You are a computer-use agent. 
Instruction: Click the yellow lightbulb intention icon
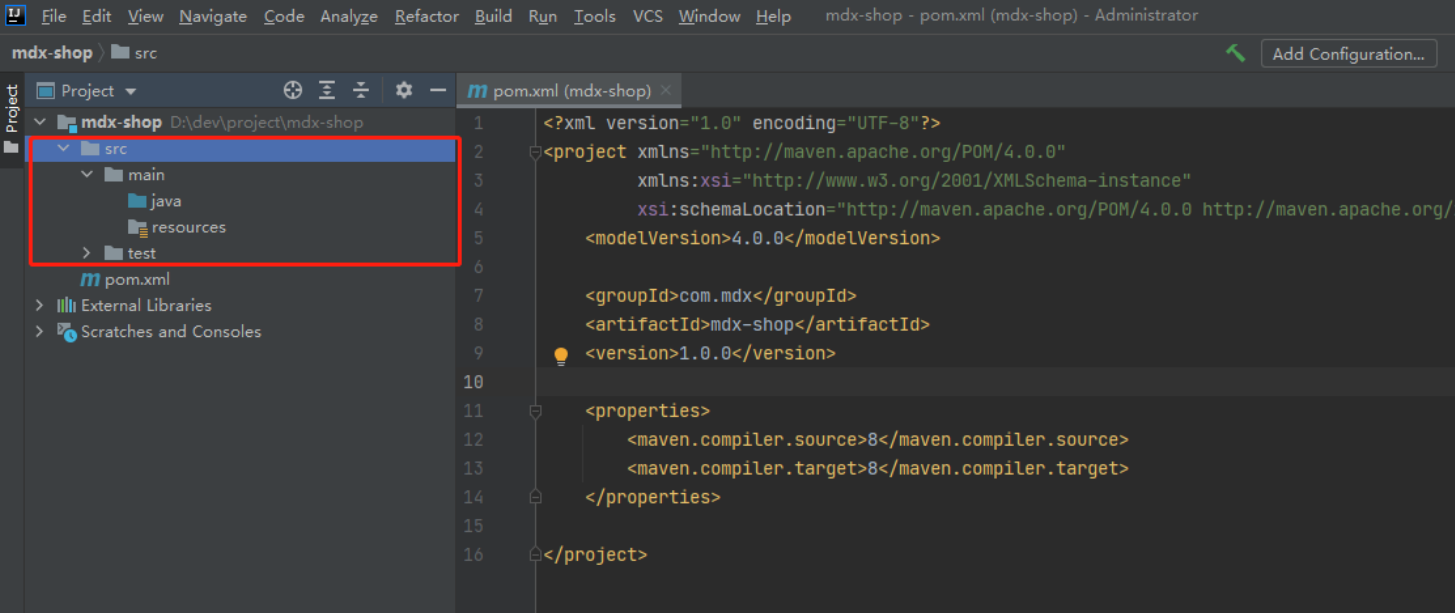tap(561, 355)
